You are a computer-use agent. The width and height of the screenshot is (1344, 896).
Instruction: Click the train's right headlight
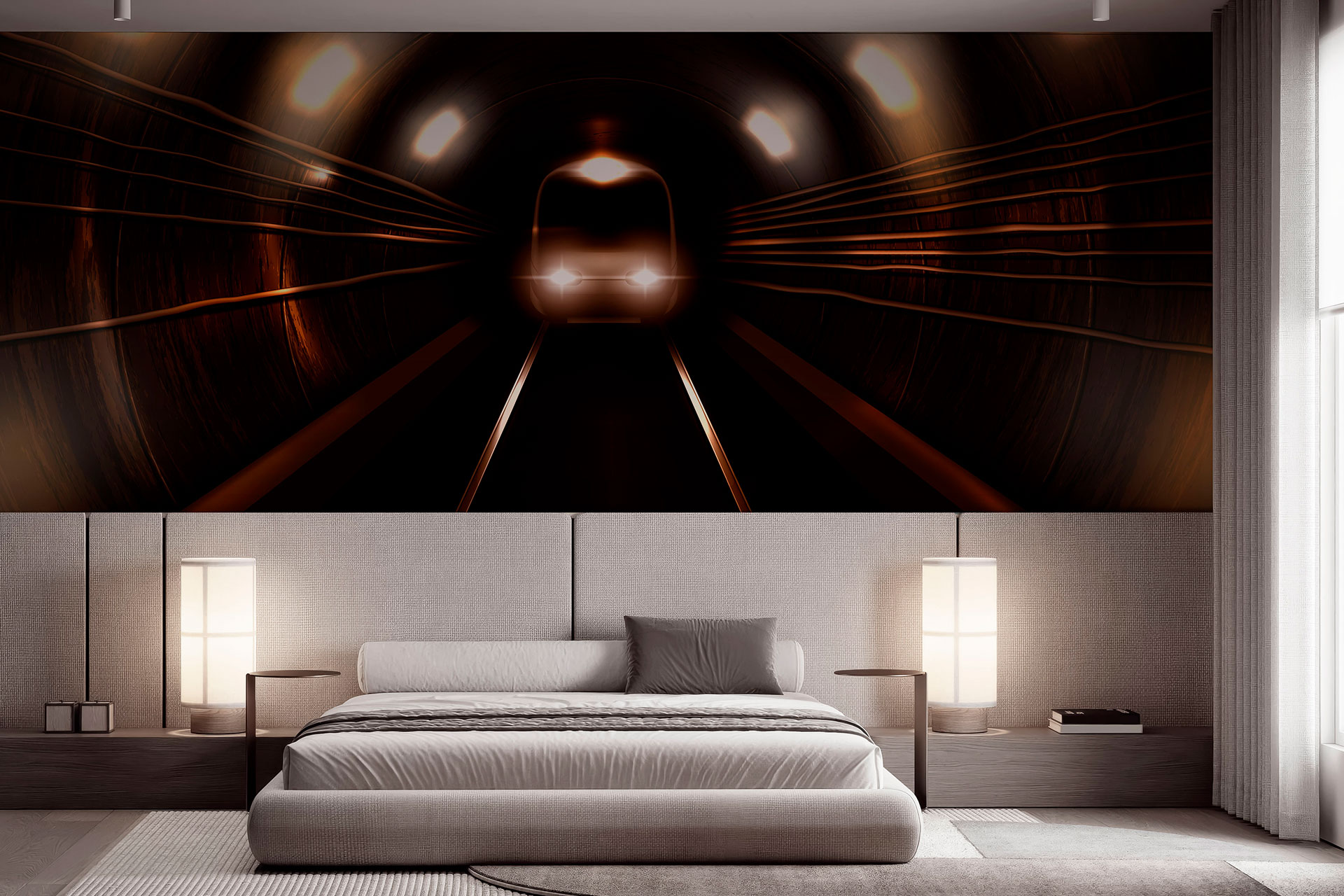click(644, 278)
